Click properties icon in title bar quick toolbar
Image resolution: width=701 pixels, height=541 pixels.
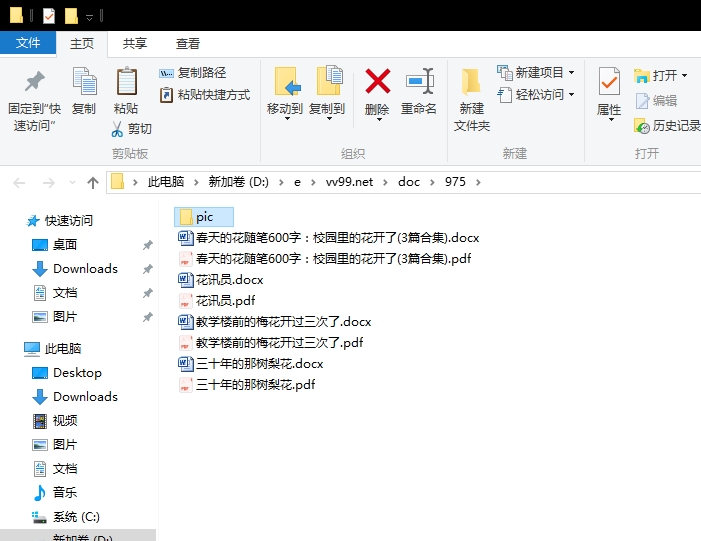coord(49,16)
